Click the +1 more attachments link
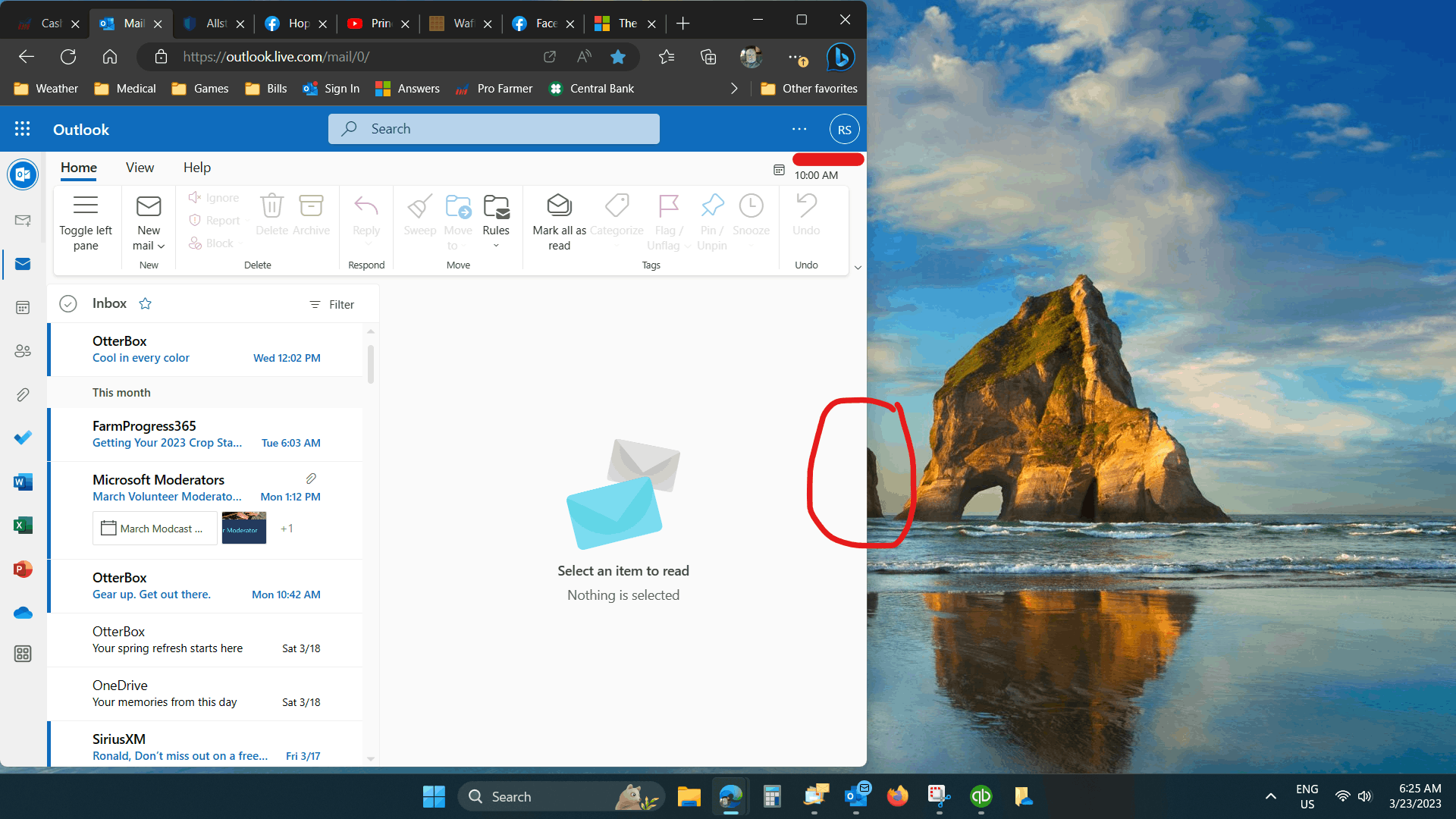 pyautogui.click(x=287, y=529)
